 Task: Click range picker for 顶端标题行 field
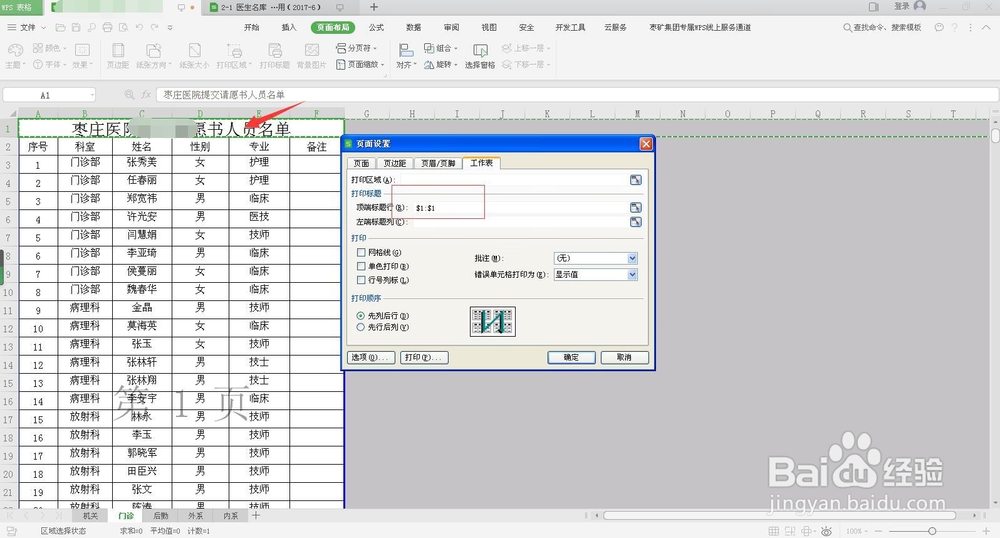point(636,207)
